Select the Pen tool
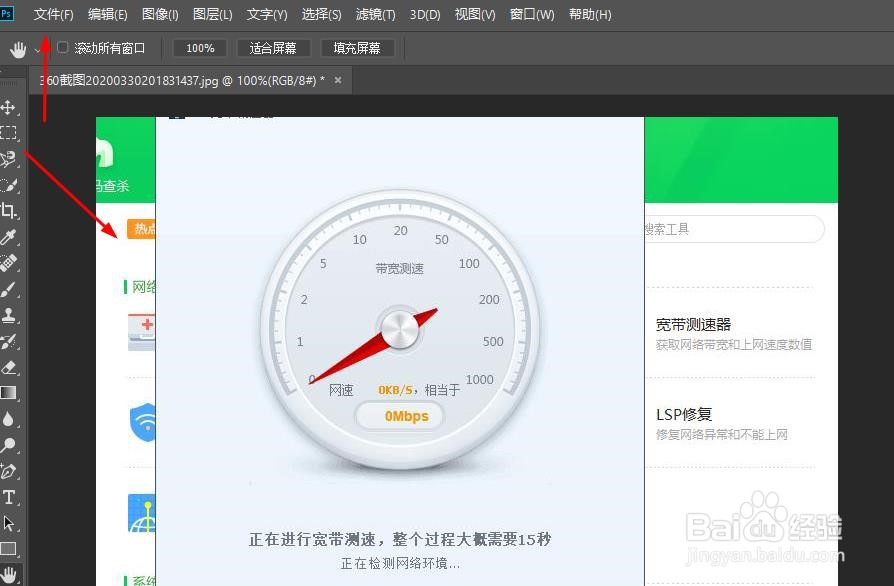Image resolution: width=894 pixels, height=586 pixels. click(x=10, y=471)
